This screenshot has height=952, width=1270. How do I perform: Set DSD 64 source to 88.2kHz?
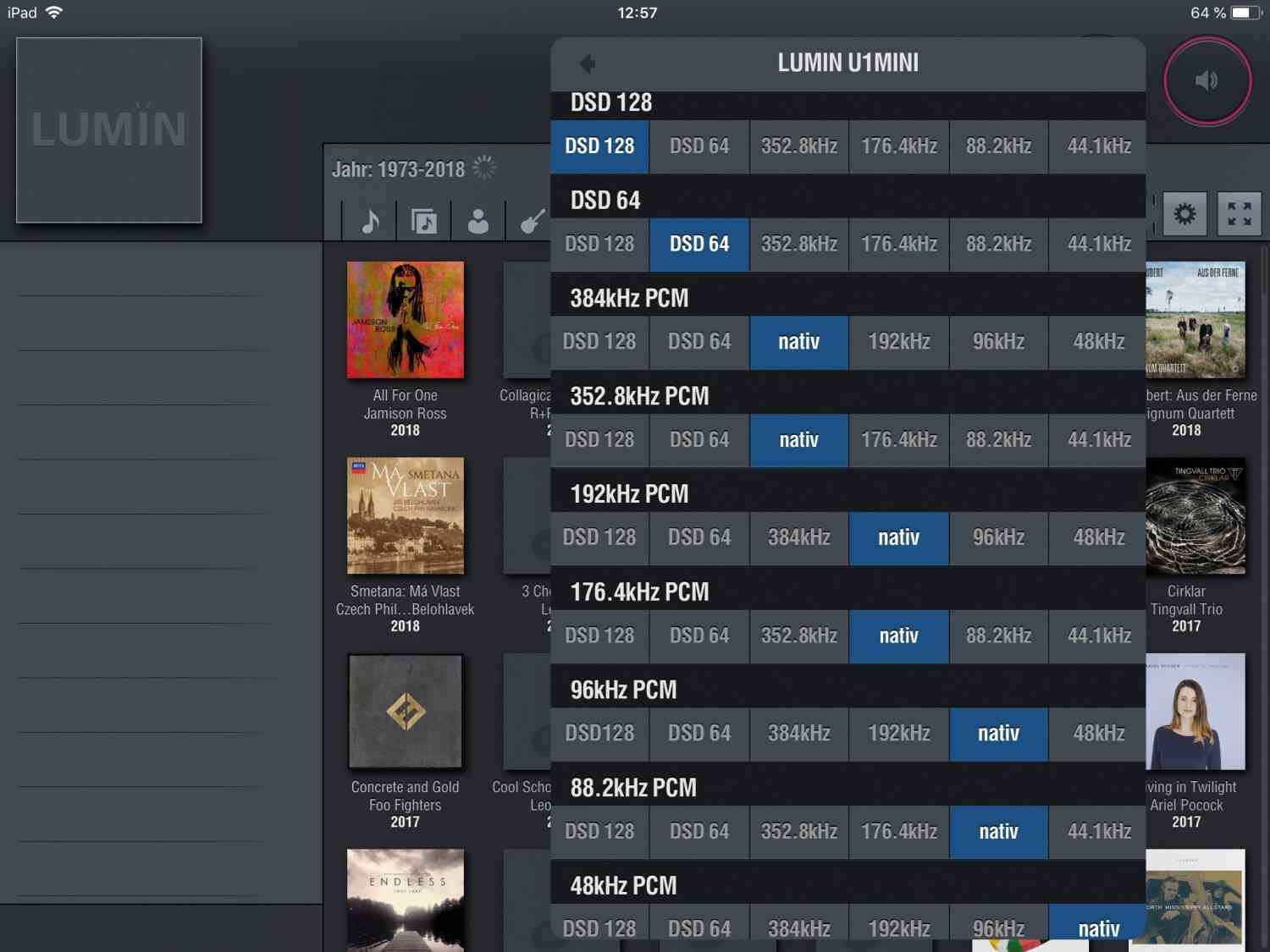998,245
